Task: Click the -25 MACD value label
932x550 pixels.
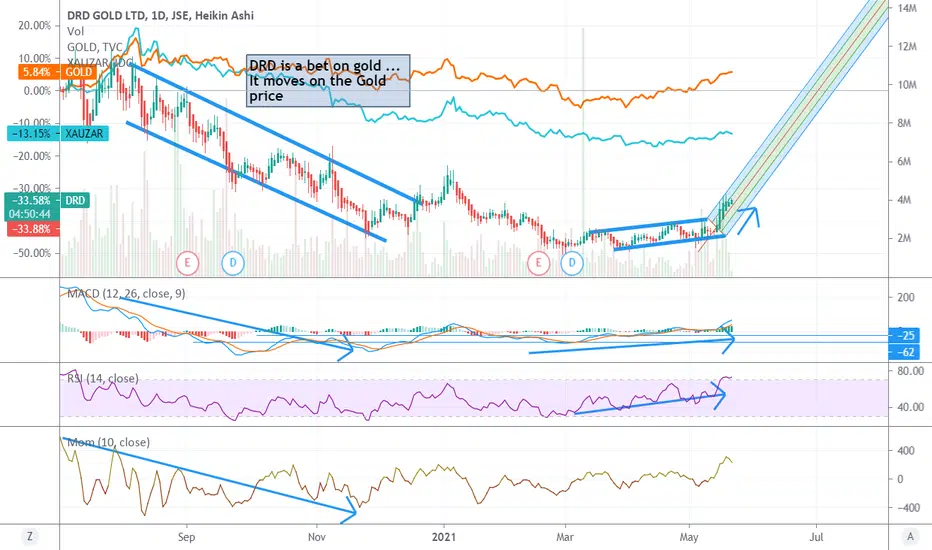Action: tap(904, 335)
